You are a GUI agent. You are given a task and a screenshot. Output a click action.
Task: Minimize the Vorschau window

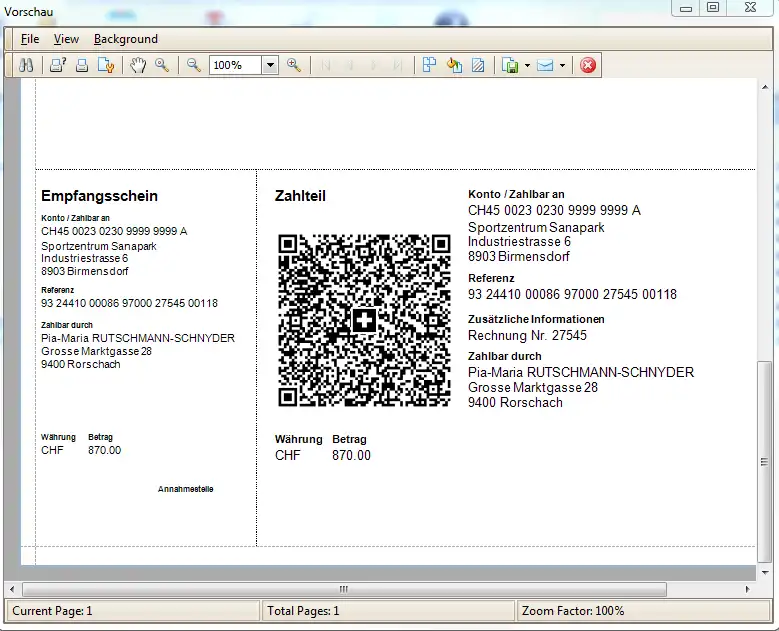686,8
